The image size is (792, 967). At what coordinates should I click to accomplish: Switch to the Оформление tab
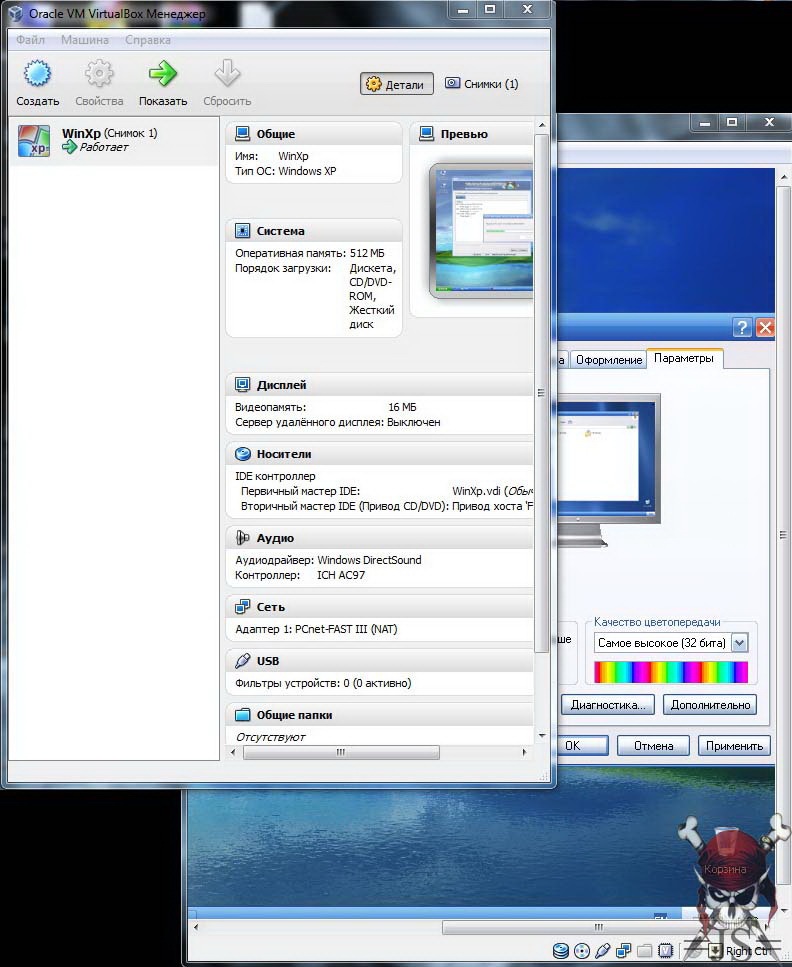609,360
